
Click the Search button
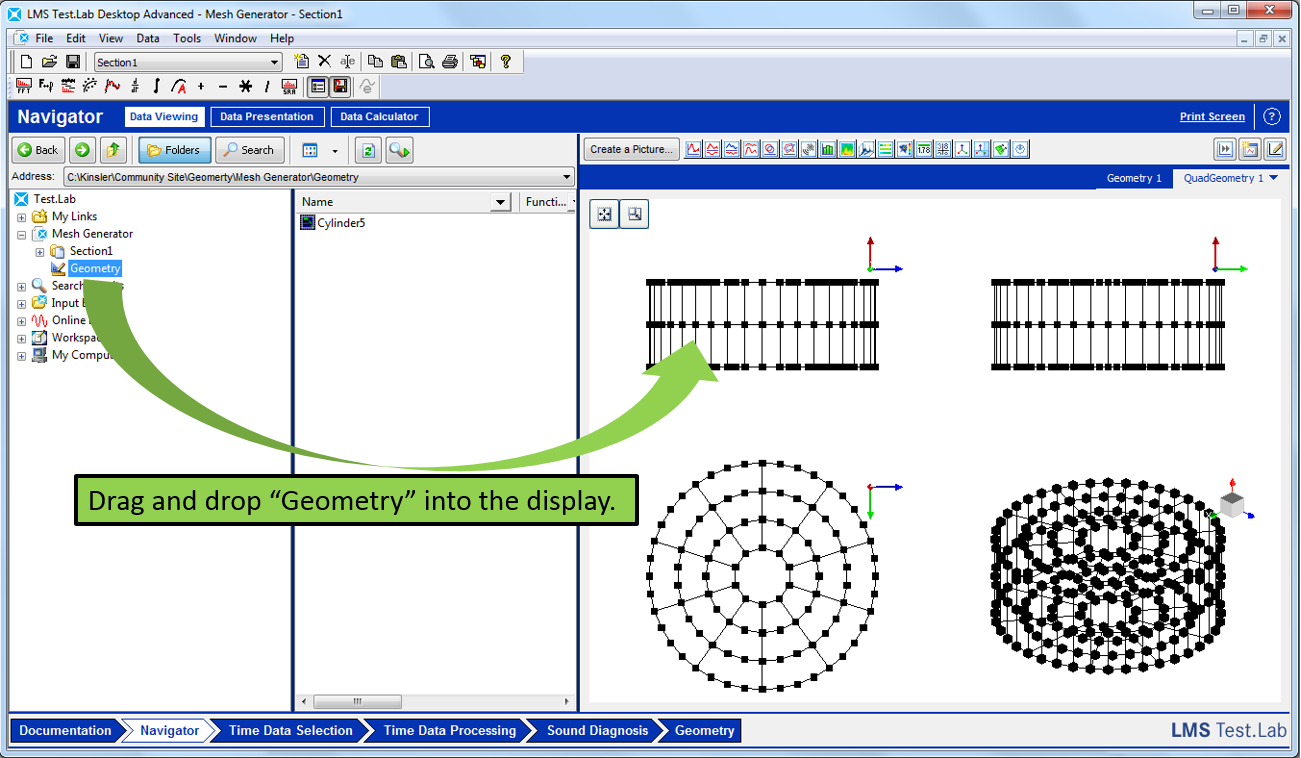coord(249,150)
